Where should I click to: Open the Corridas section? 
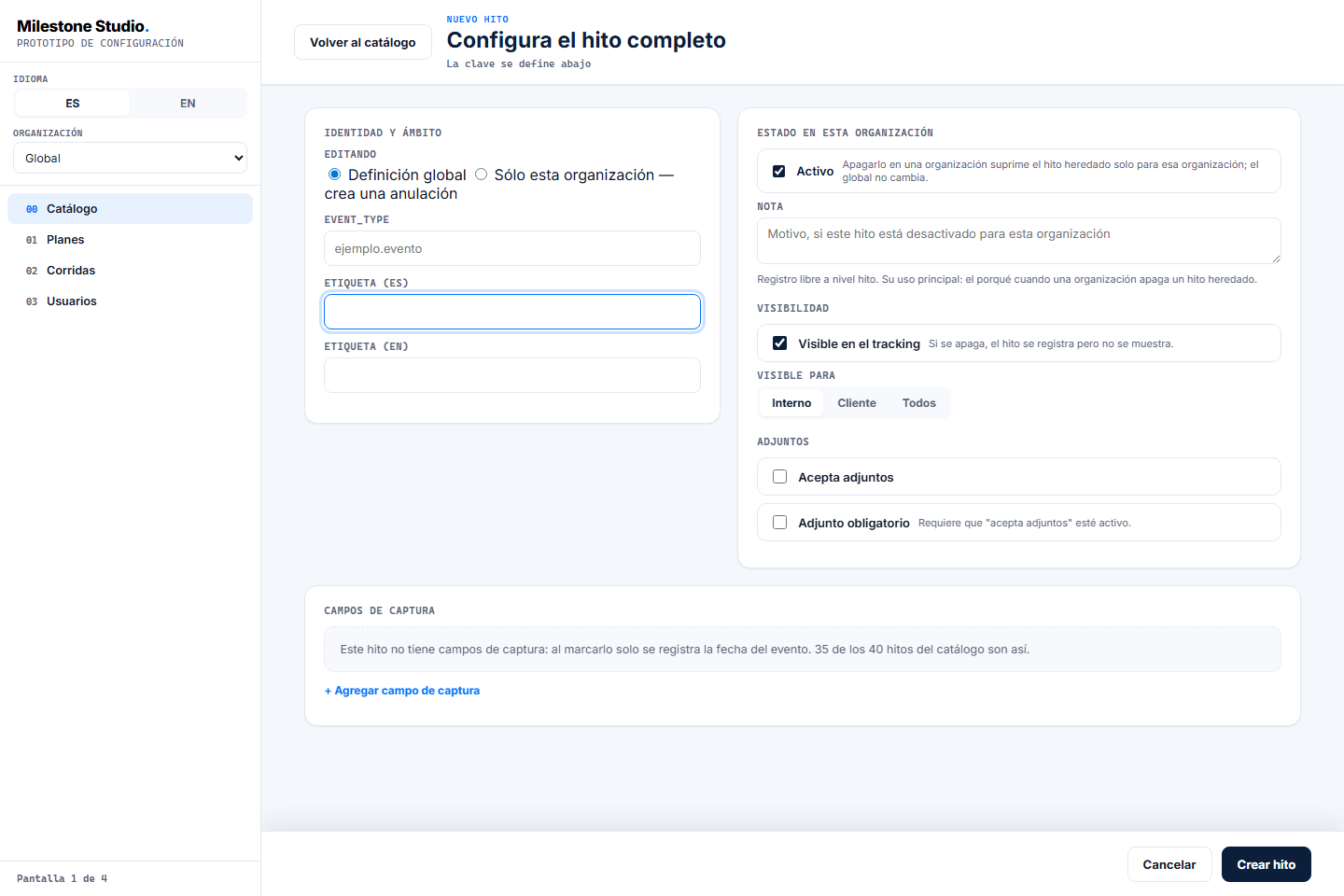130,271
